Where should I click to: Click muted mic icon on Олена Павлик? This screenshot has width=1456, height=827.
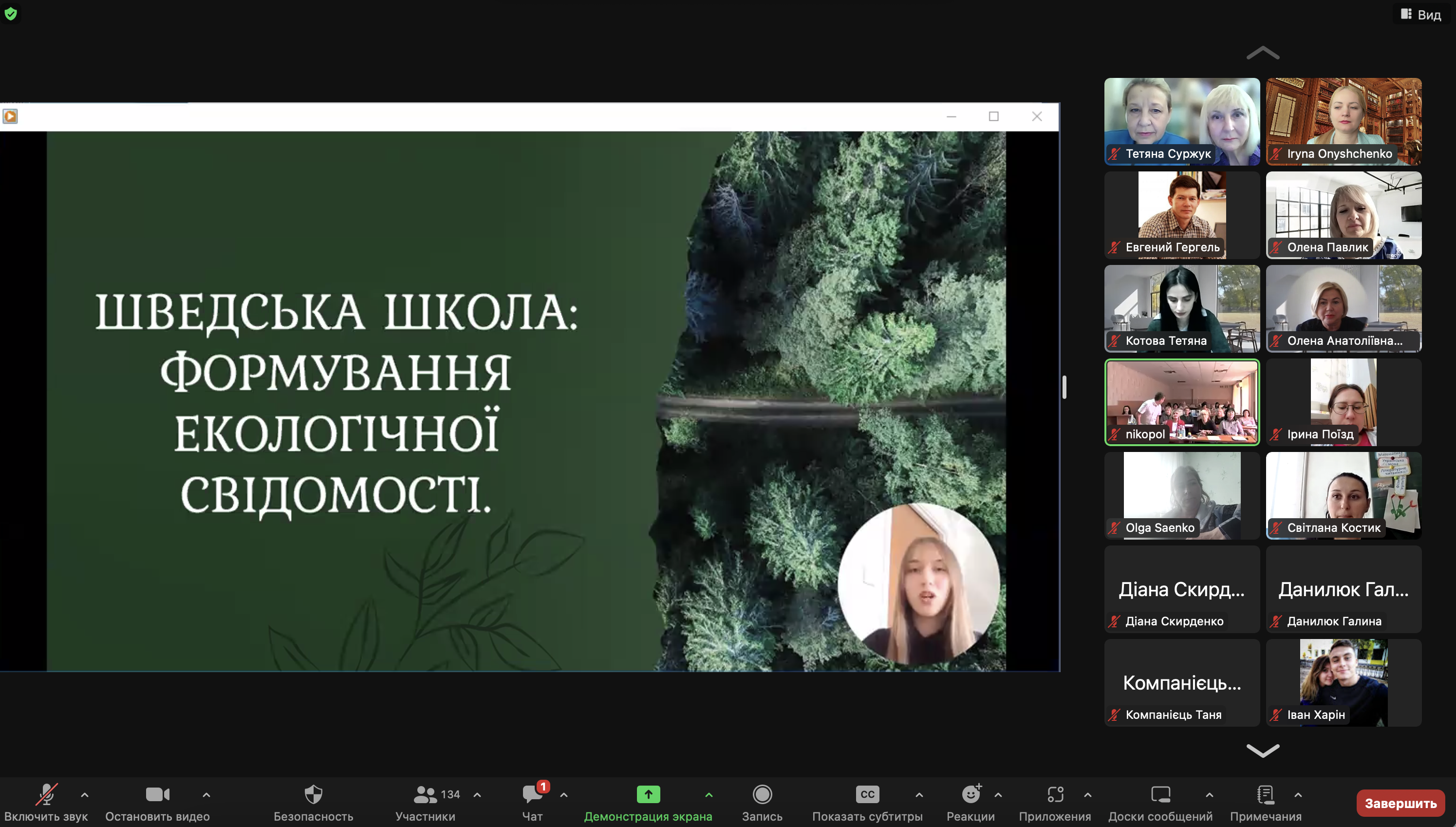tap(1276, 247)
